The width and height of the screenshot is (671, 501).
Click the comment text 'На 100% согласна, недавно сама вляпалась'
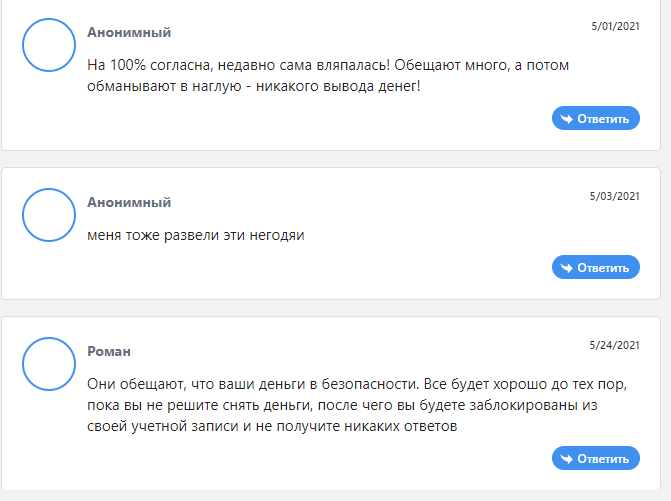click(x=238, y=65)
